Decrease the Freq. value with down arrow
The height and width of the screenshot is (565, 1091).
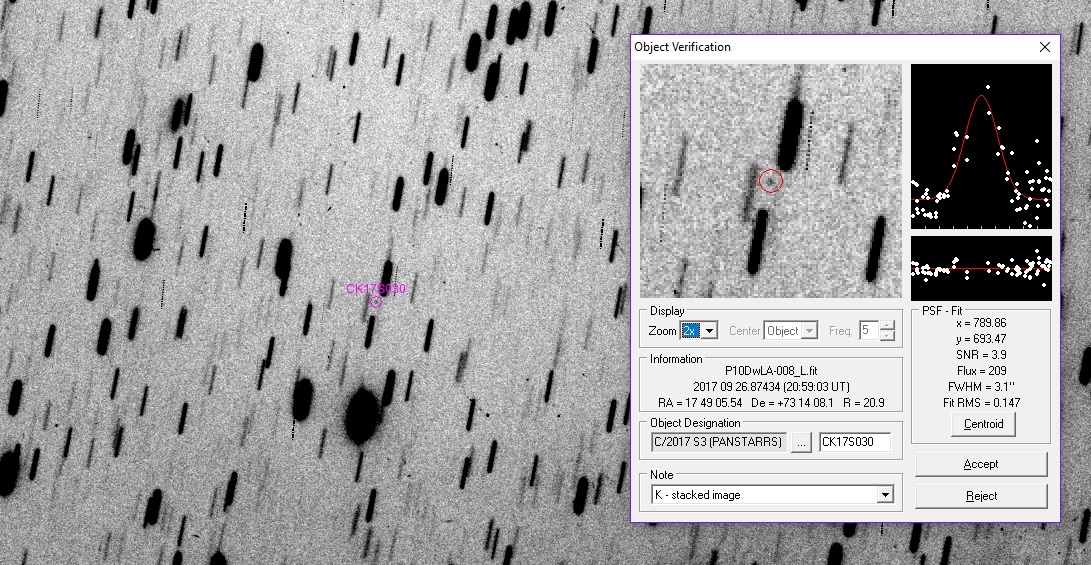(887, 336)
